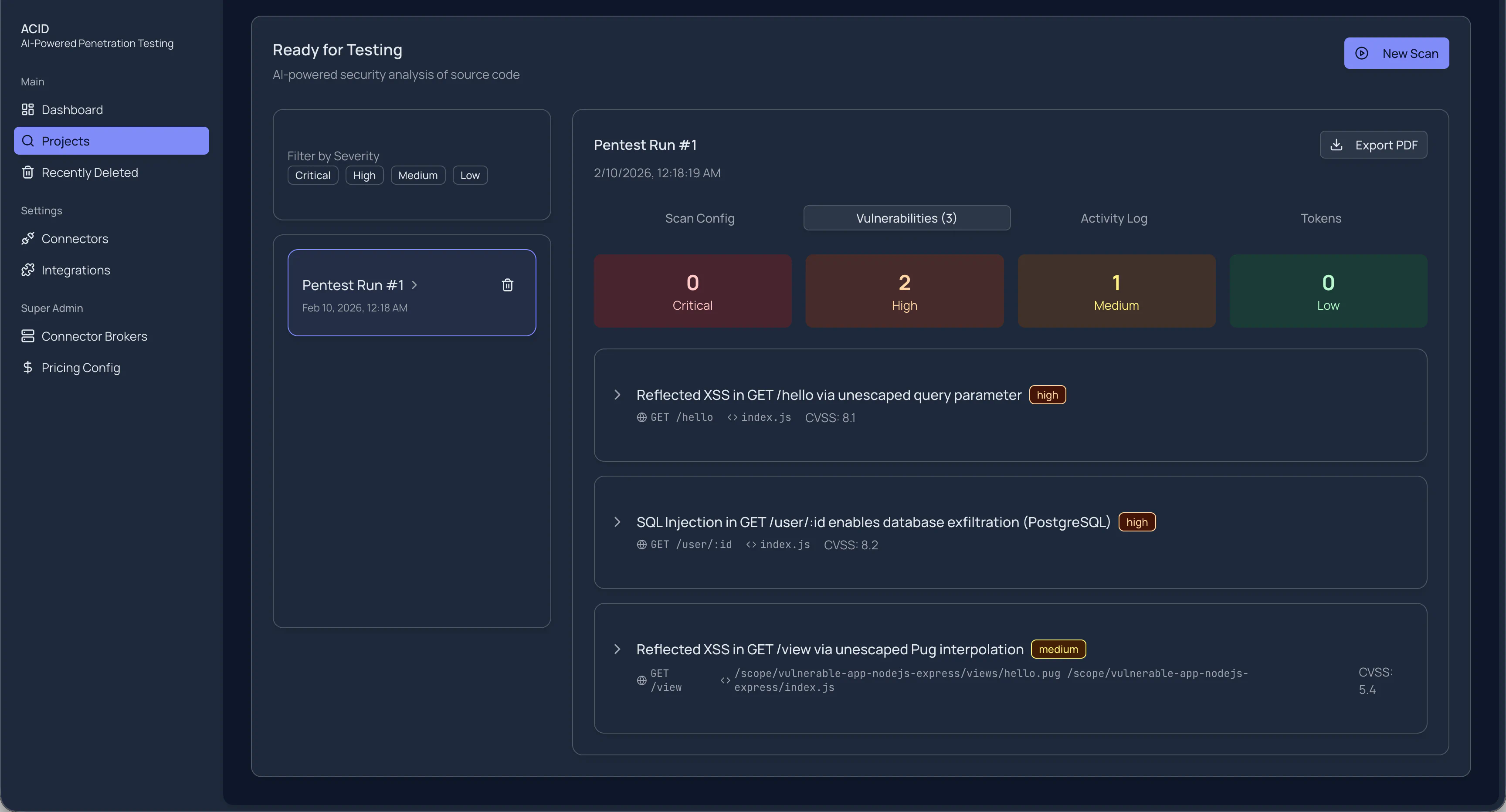Toggle the Medium severity filter
The height and width of the screenshot is (812, 1506).
pos(418,175)
